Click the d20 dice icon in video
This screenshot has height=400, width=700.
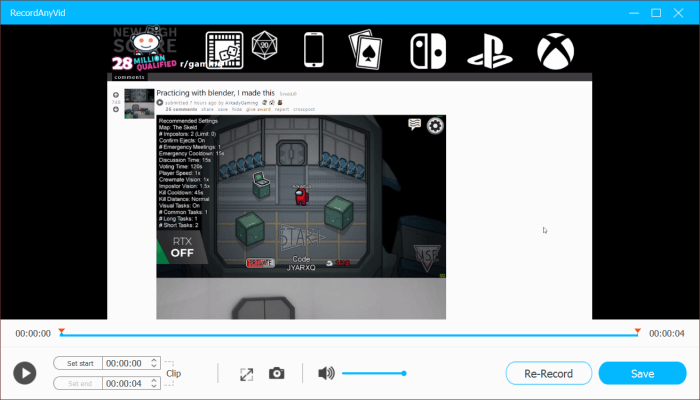click(x=264, y=45)
